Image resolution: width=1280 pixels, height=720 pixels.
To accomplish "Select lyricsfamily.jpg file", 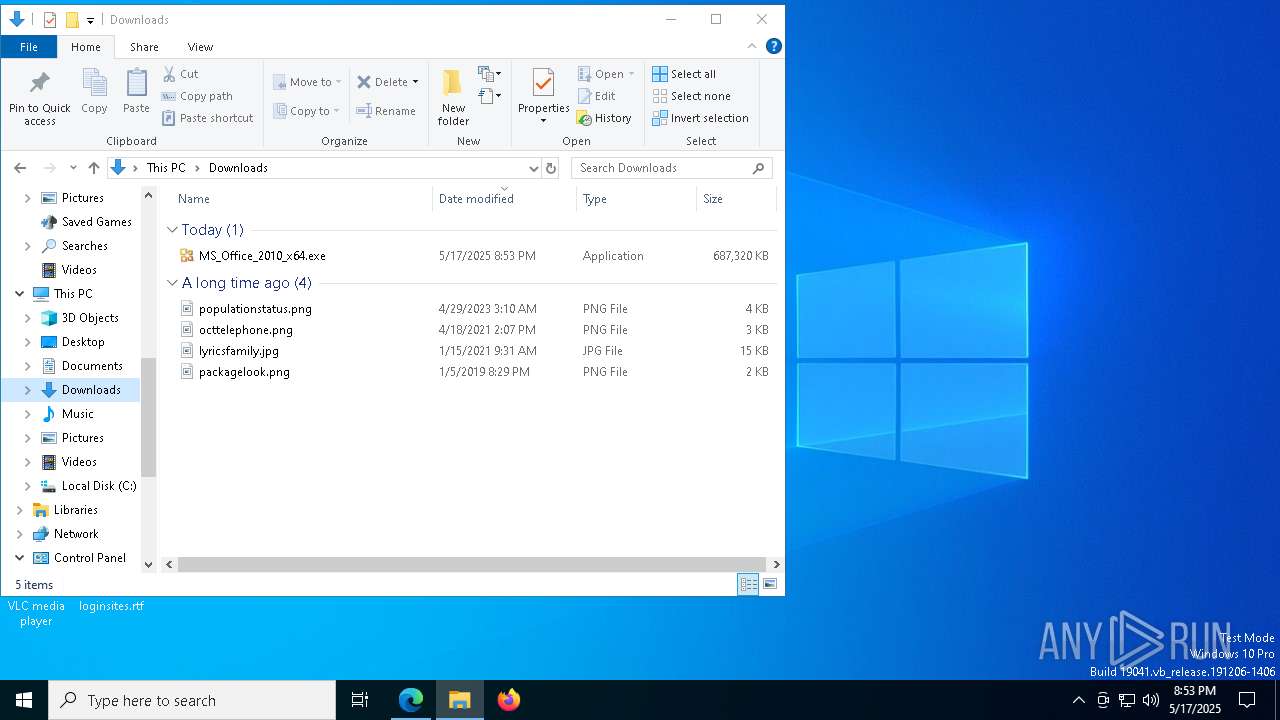I will [474, 351].
